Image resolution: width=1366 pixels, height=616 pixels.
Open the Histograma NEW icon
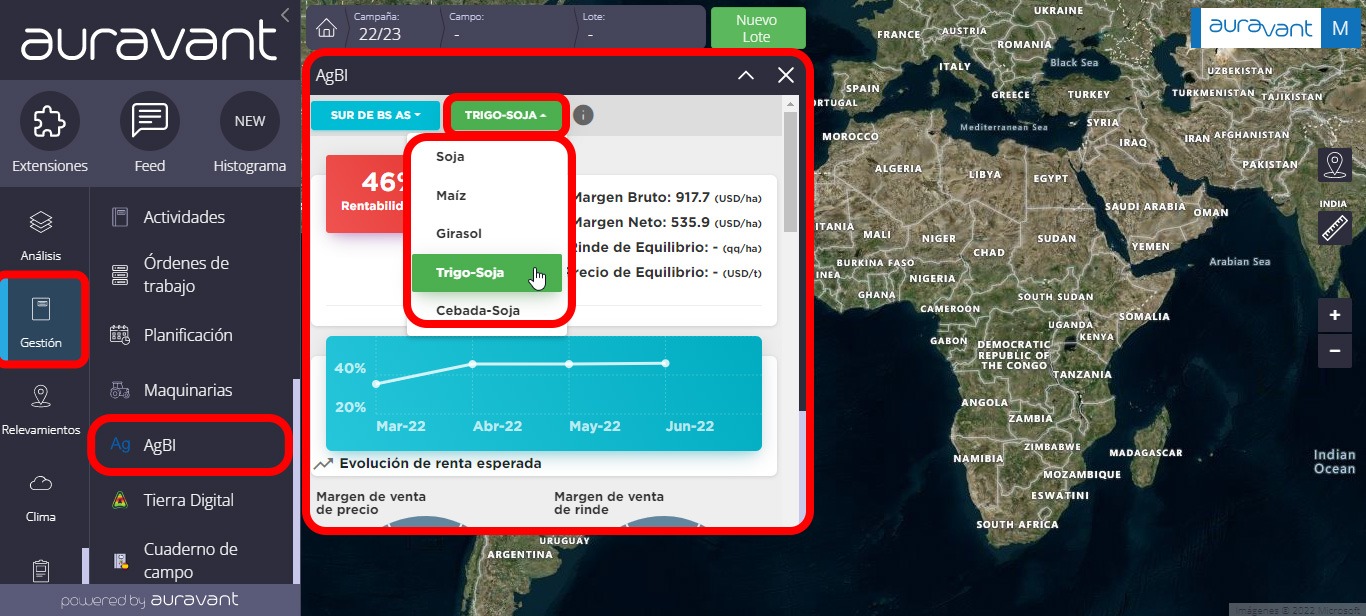pos(250,121)
